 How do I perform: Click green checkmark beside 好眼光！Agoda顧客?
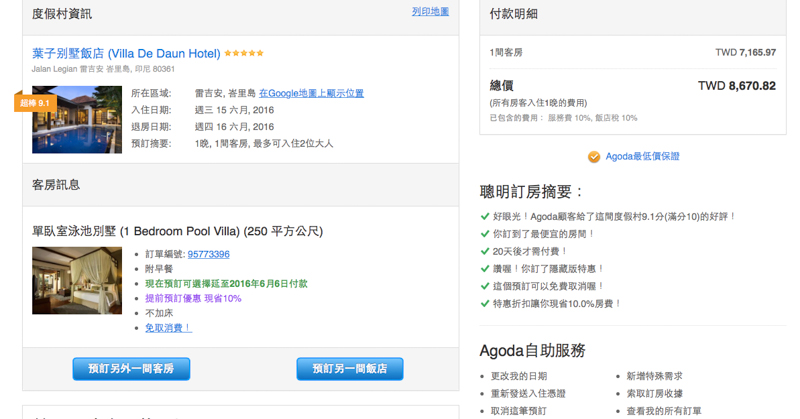485,216
